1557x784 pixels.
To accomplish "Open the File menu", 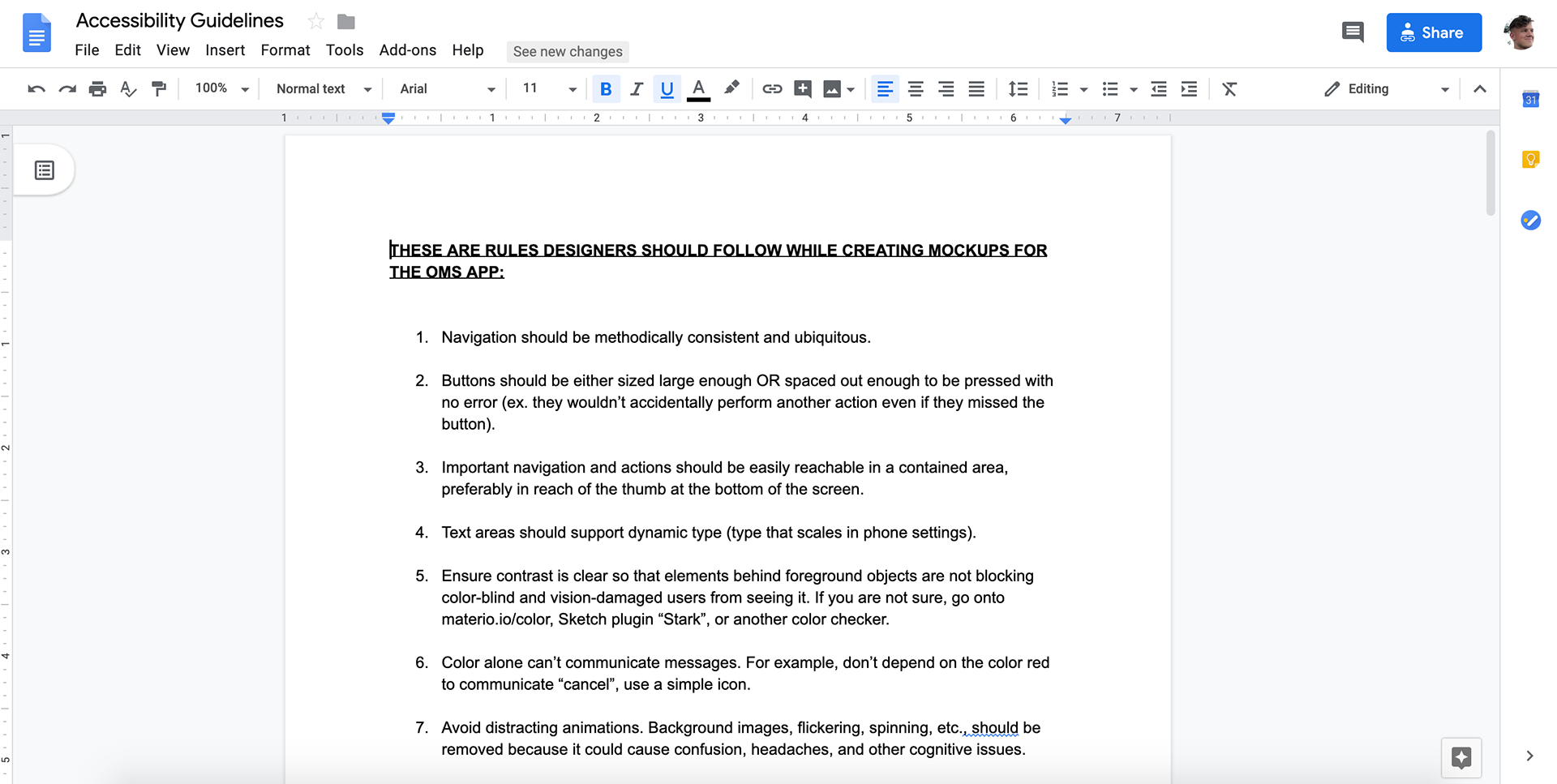I will pos(87,50).
